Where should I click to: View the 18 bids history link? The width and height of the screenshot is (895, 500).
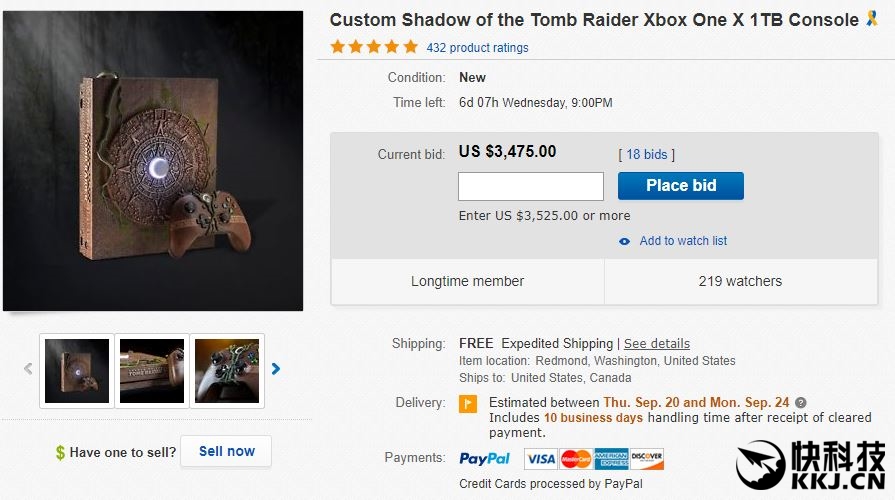647,155
